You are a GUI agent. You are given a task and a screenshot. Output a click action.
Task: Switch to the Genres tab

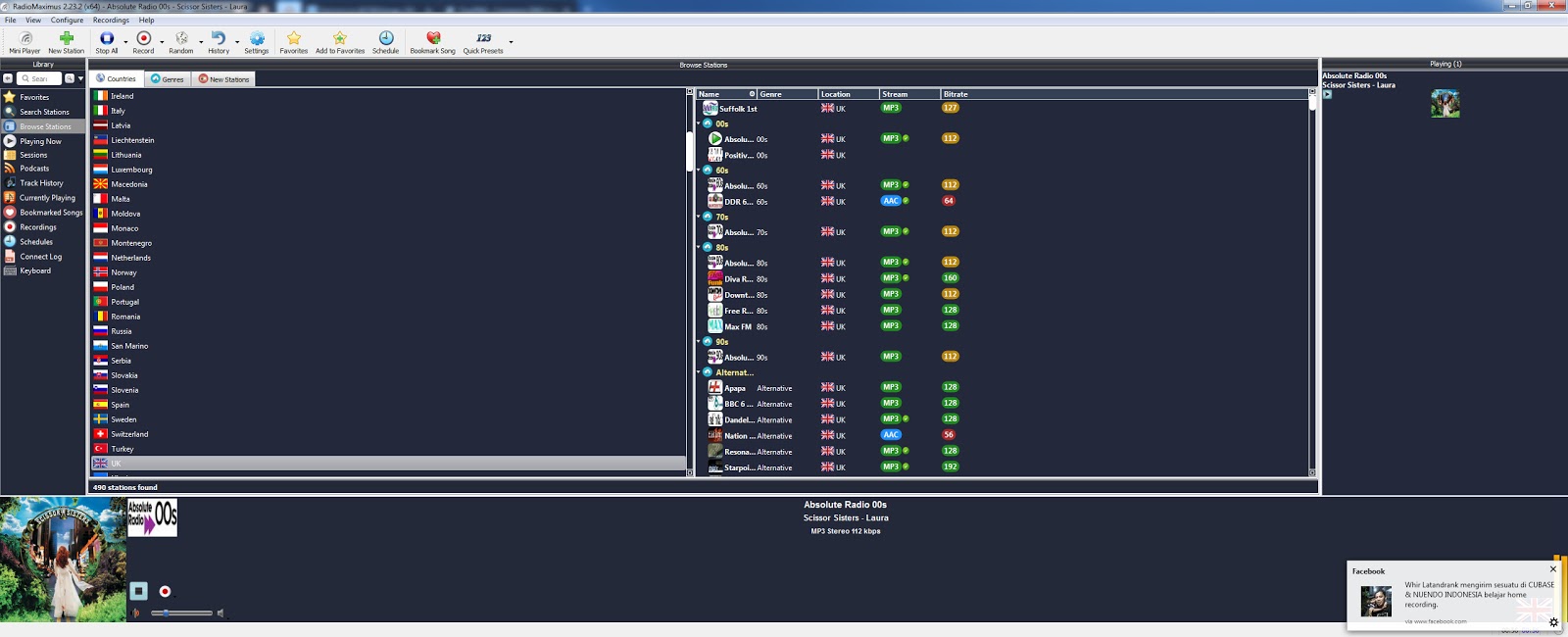[167, 78]
